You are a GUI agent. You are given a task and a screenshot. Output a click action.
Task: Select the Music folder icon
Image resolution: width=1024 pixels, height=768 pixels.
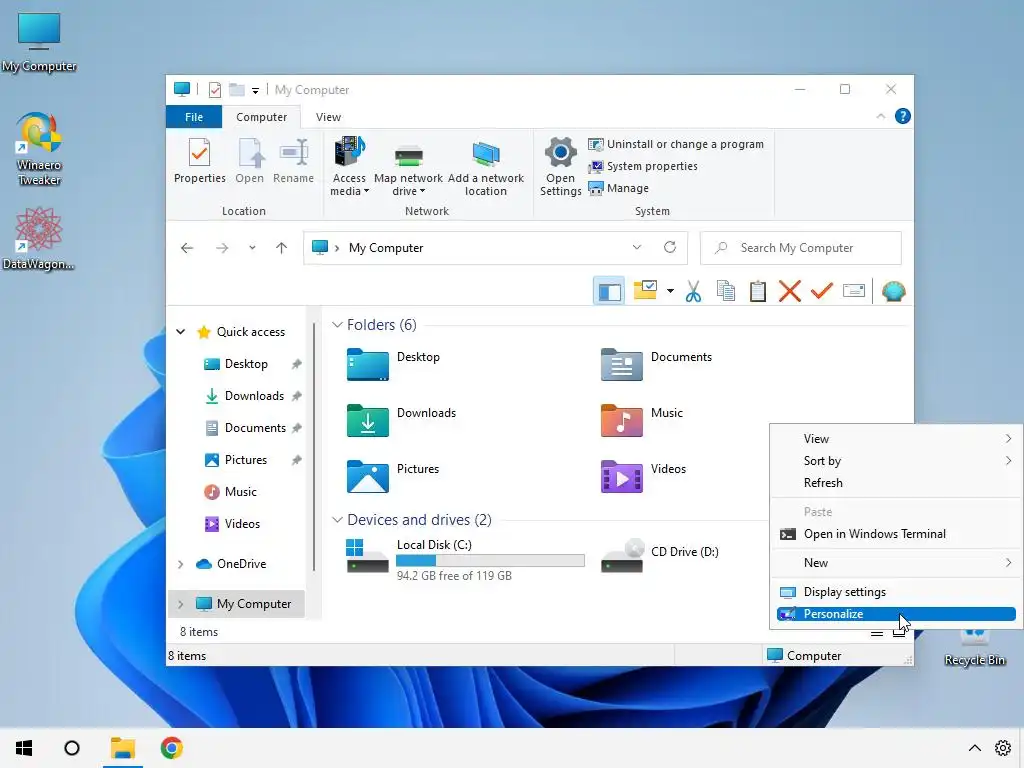coord(621,421)
